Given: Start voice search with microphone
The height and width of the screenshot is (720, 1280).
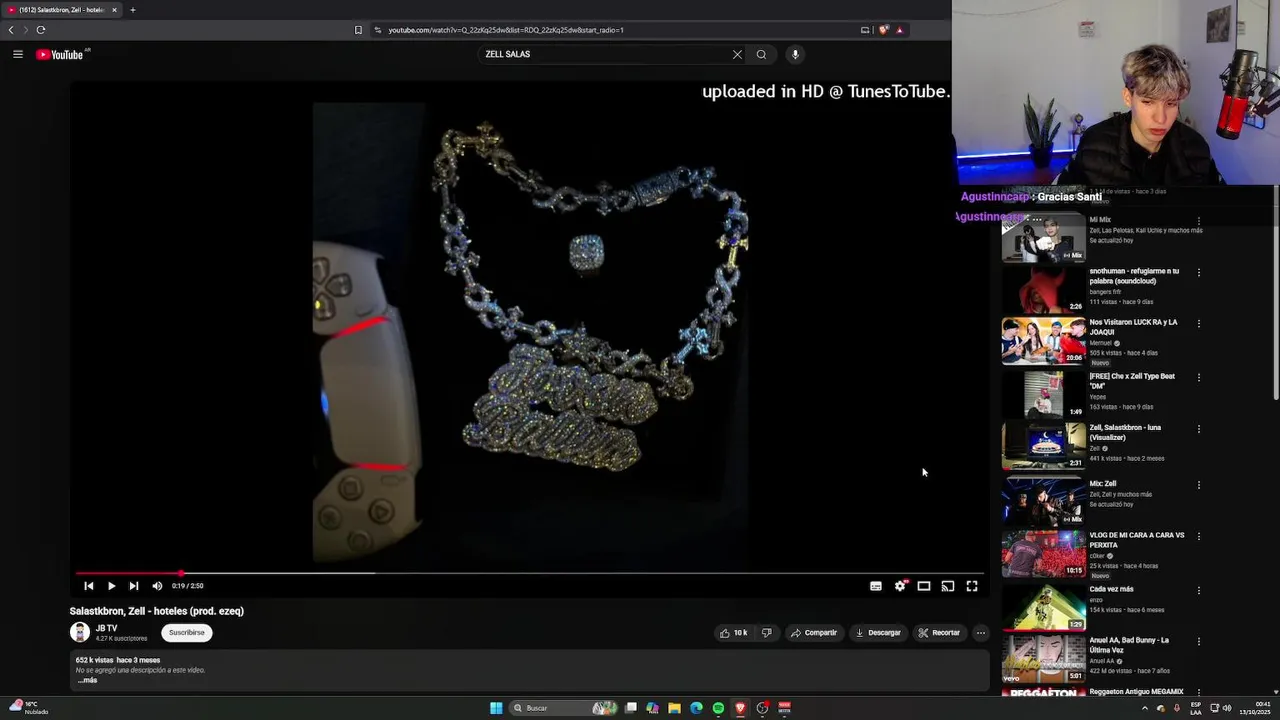Looking at the screenshot, I should [x=795, y=54].
